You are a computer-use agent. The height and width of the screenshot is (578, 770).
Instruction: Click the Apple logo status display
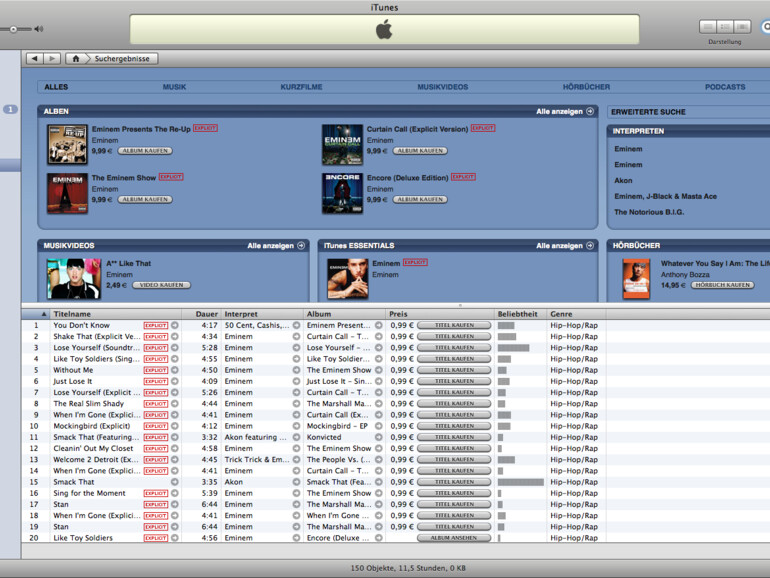pos(385,29)
